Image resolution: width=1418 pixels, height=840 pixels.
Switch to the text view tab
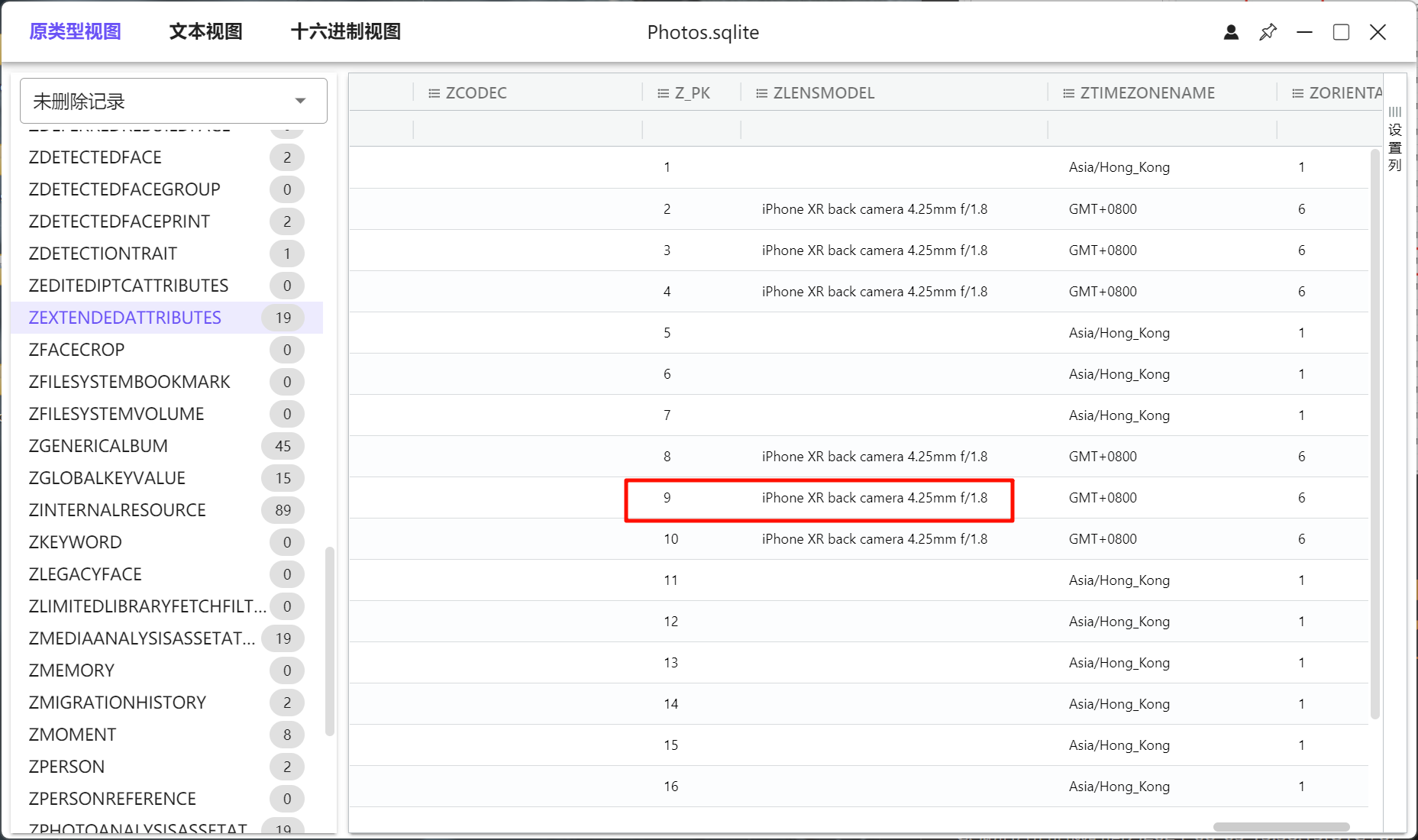coord(205,31)
